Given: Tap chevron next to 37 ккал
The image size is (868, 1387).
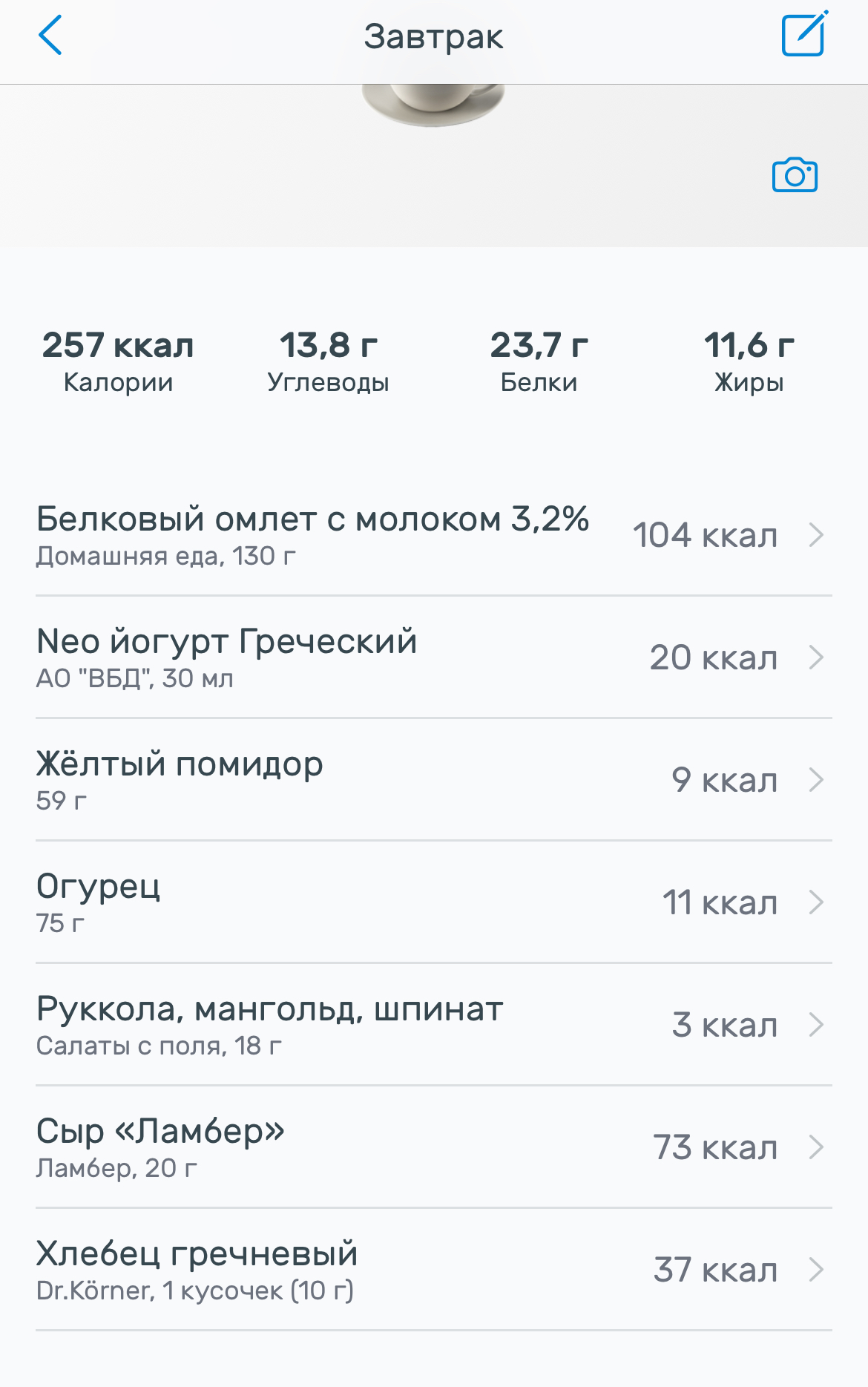Looking at the screenshot, I should click(816, 1270).
